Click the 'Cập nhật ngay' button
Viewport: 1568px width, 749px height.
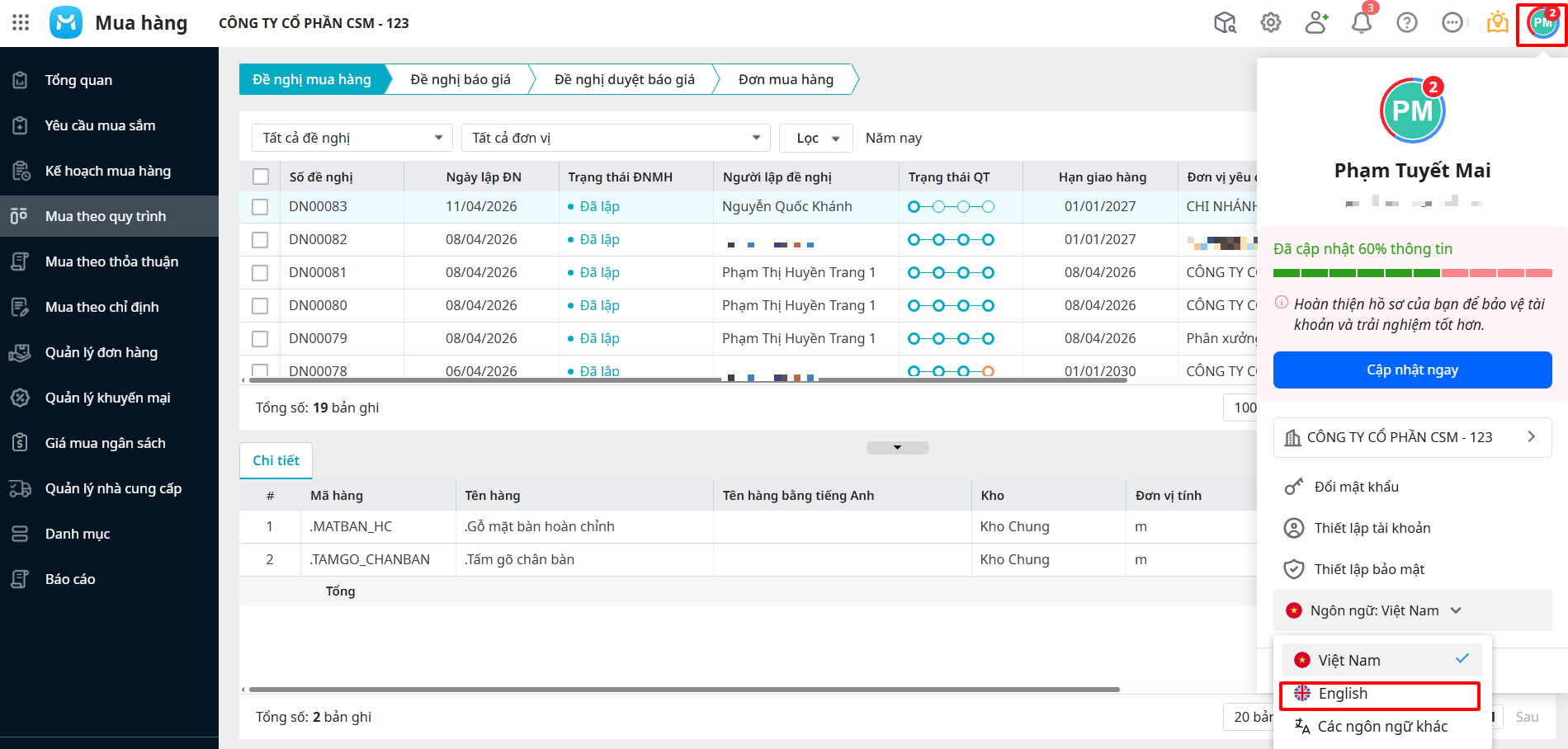pos(1412,370)
